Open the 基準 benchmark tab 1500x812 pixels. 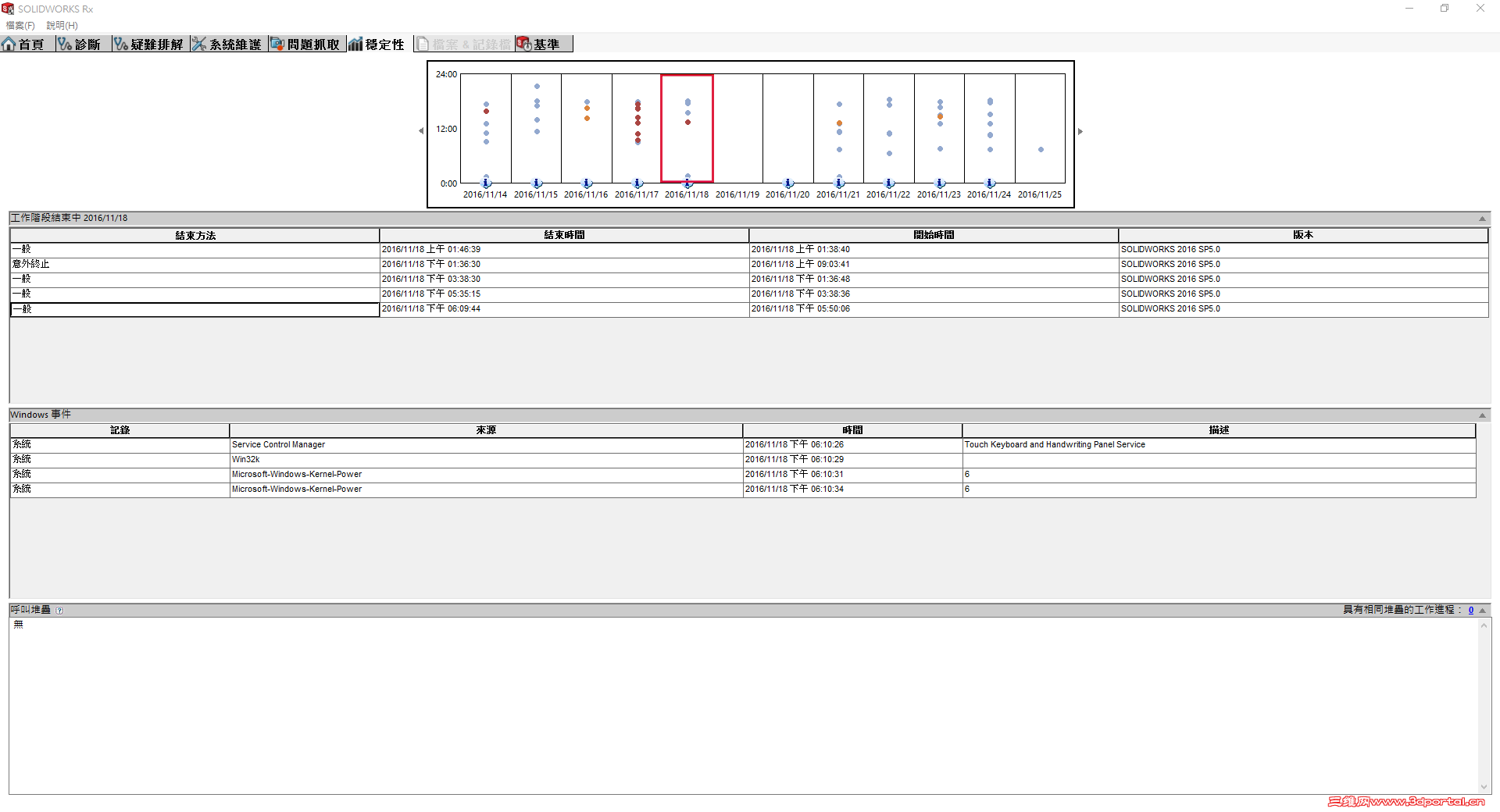point(543,45)
